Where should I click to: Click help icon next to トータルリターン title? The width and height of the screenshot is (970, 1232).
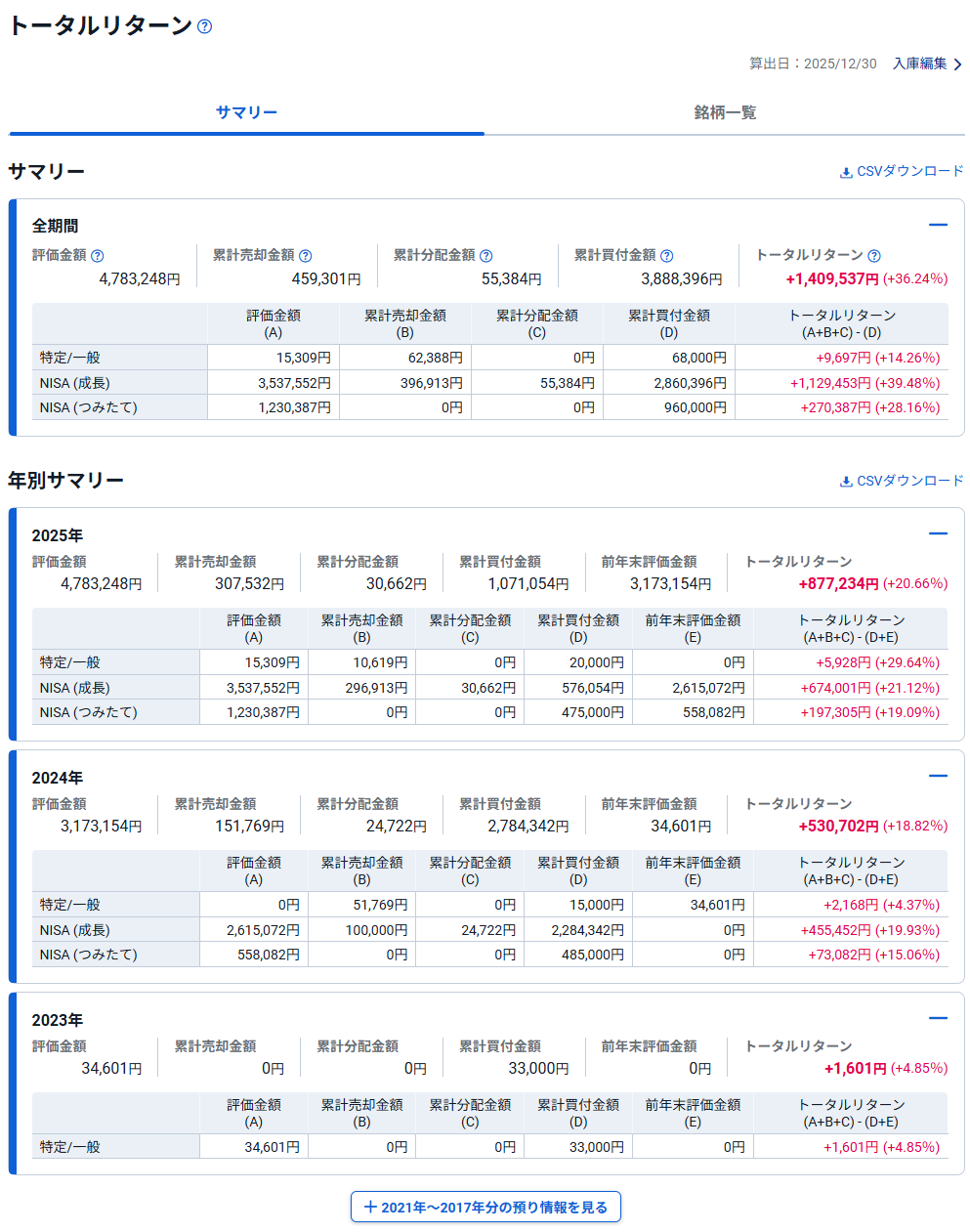pyautogui.click(x=204, y=26)
